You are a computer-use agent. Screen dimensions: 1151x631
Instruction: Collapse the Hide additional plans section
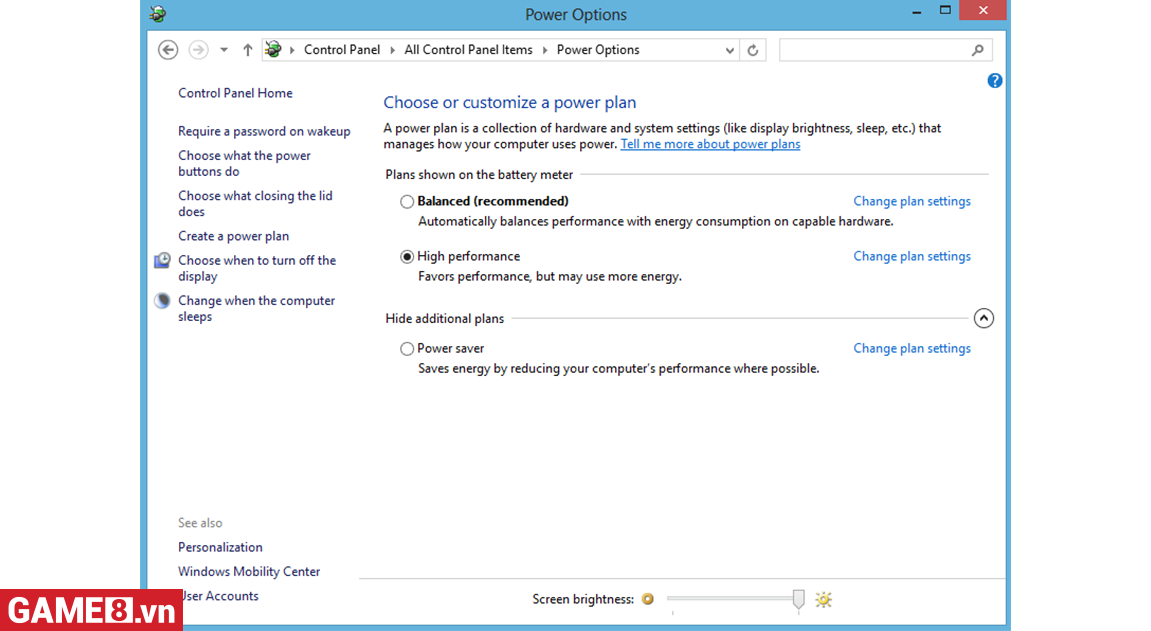[983, 319]
